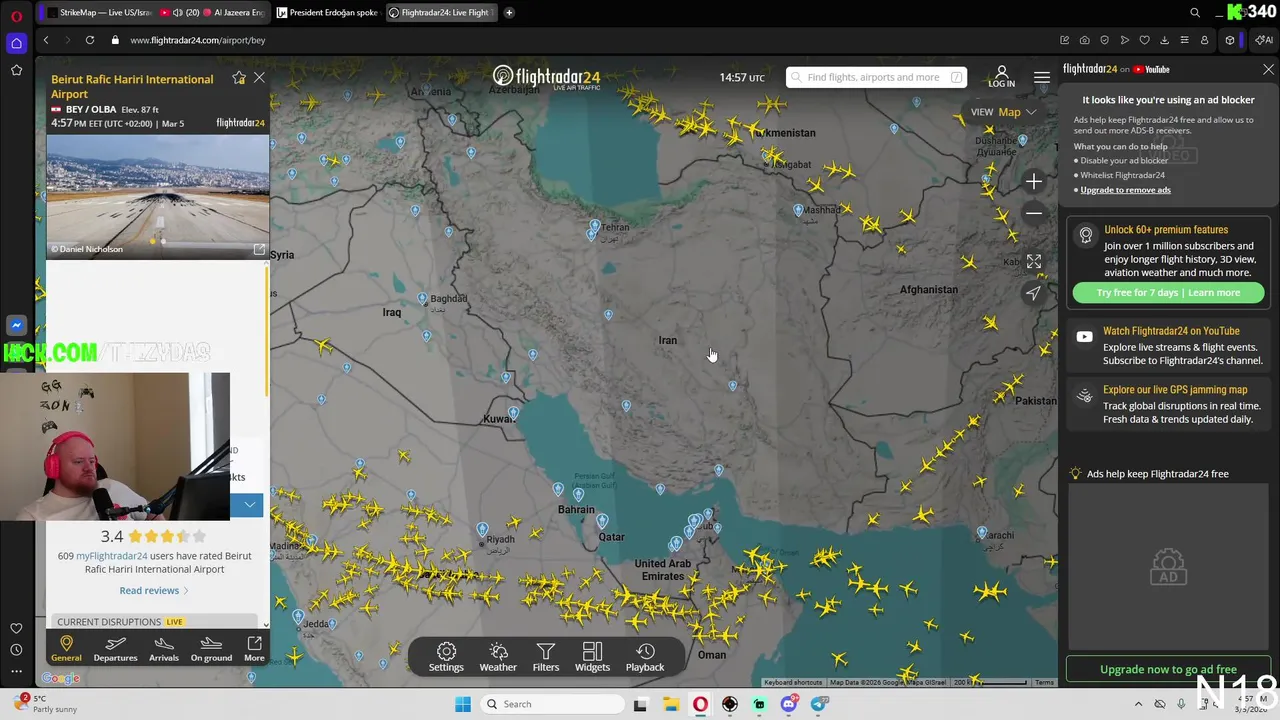Viewport: 1280px width, 720px height.
Task: Click Opera sidebar Messenger icon
Action: pyautogui.click(x=16, y=325)
